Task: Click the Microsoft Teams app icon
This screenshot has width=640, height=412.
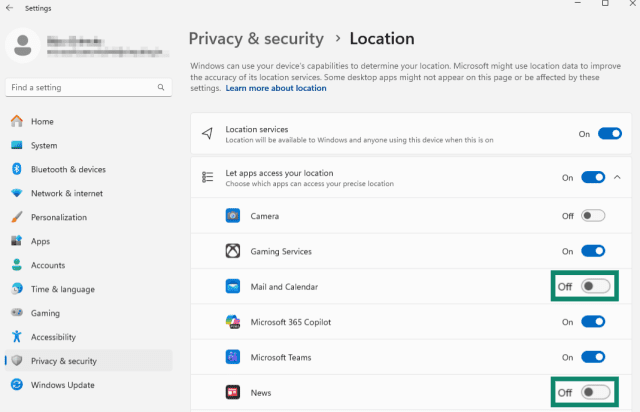Action: [233, 357]
